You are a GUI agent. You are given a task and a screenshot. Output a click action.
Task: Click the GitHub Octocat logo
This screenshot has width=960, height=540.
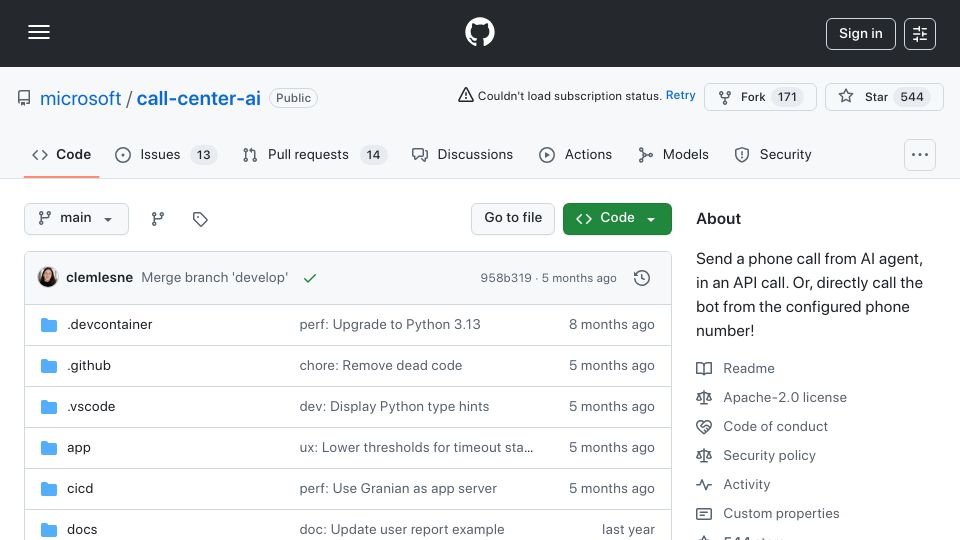point(479,32)
